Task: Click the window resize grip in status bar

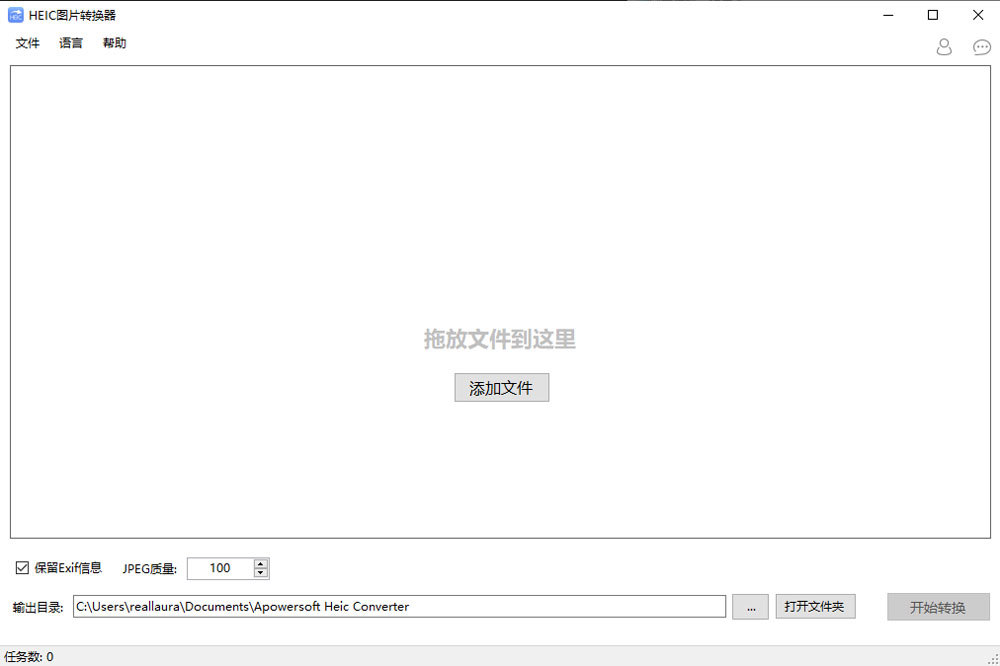Action: point(993,659)
